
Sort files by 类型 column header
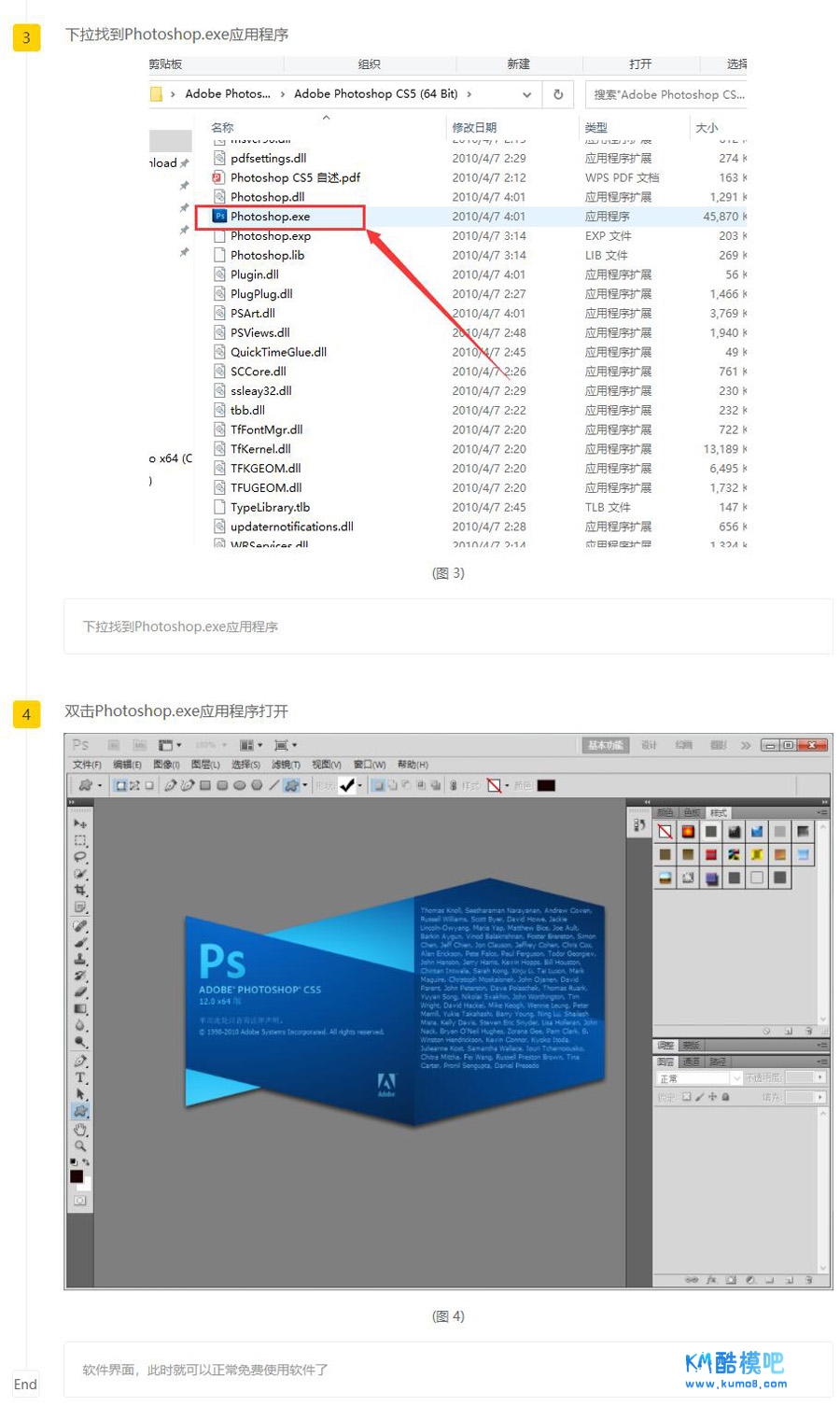point(595,128)
